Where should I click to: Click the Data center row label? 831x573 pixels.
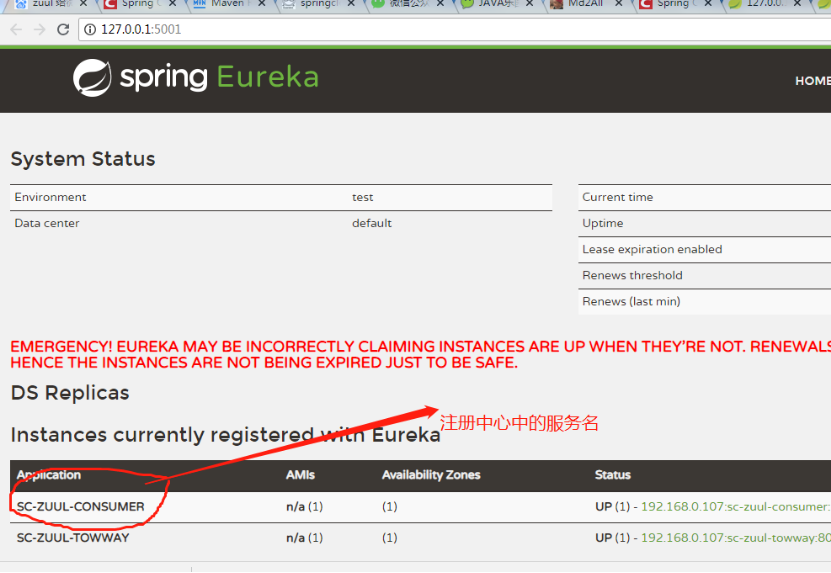point(47,223)
